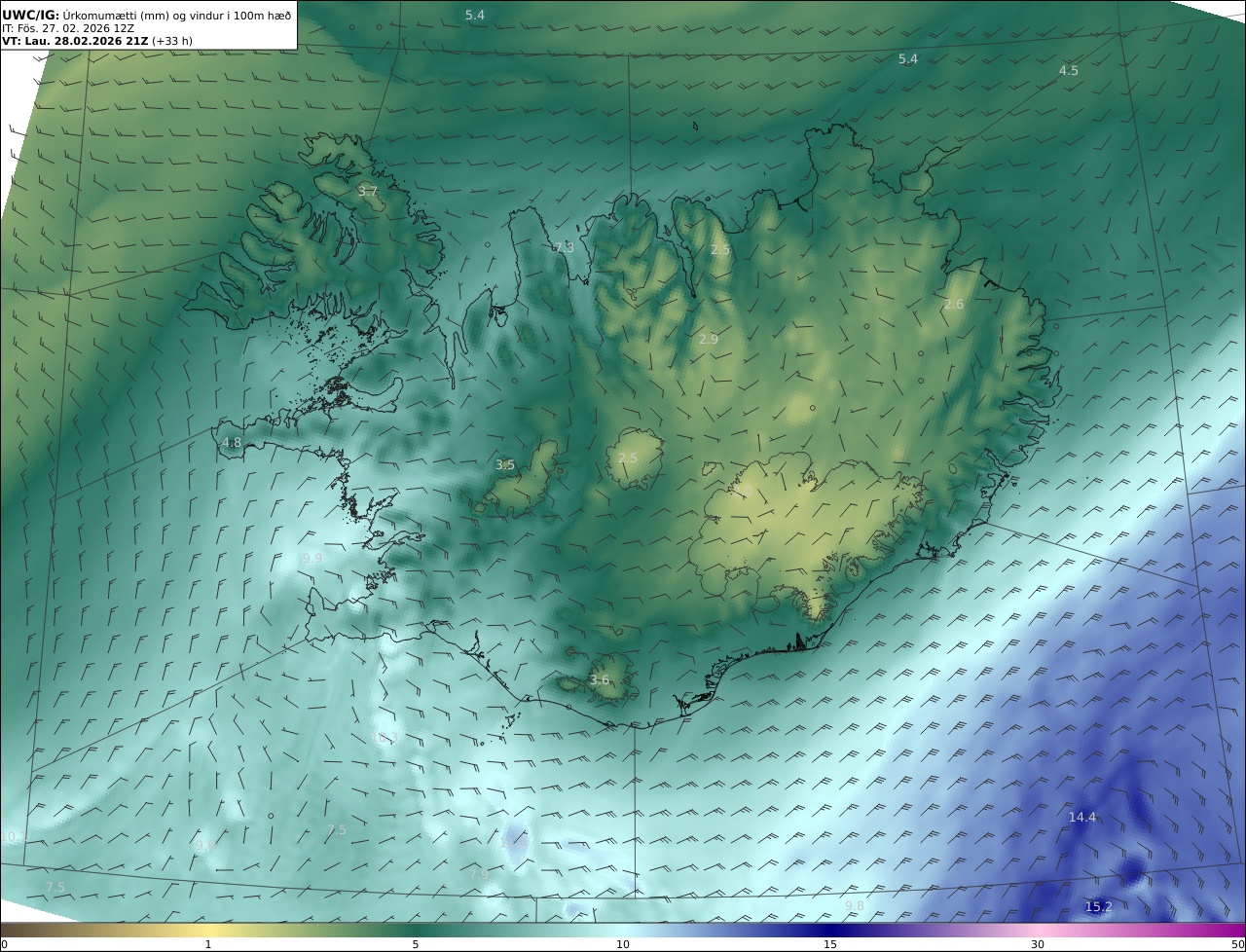Click the 14.4 value in the blue area

[x=1082, y=818]
